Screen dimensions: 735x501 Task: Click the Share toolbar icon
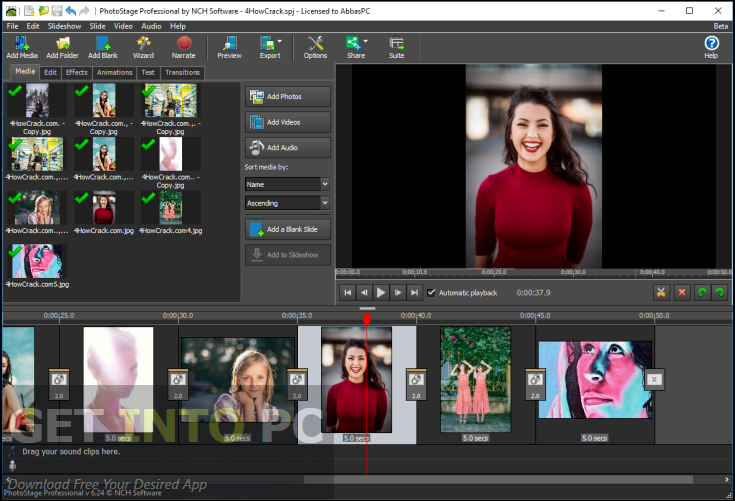pos(355,47)
